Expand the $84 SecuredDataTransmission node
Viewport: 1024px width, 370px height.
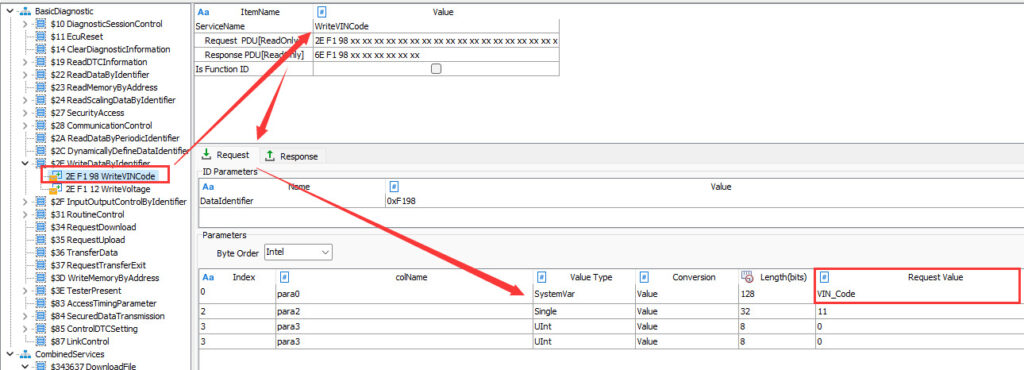25,316
